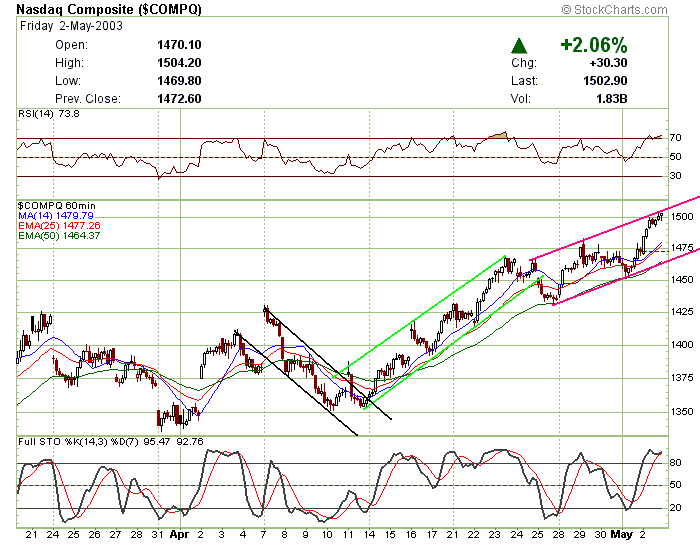Image resolution: width=700 pixels, height=546 pixels.
Task: Click the EMA(50) 1464.37 legend entry
Action: point(59,235)
